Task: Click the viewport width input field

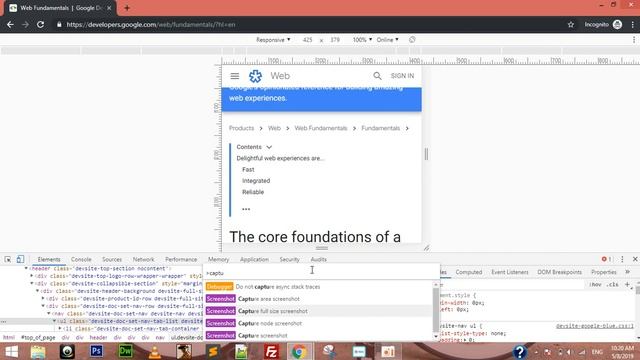Action: [x=307, y=40]
